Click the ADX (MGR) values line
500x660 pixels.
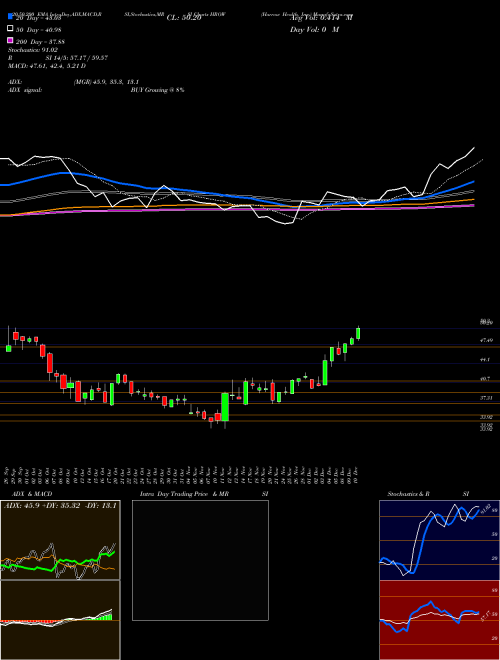(x=74, y=82)
